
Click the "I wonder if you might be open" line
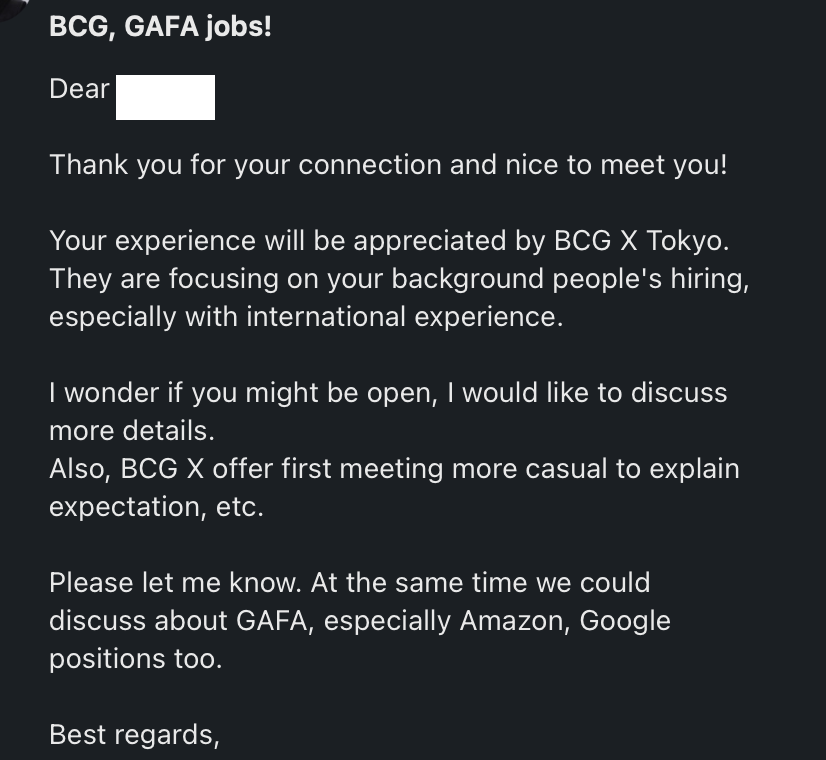click(x=388, y=392)
